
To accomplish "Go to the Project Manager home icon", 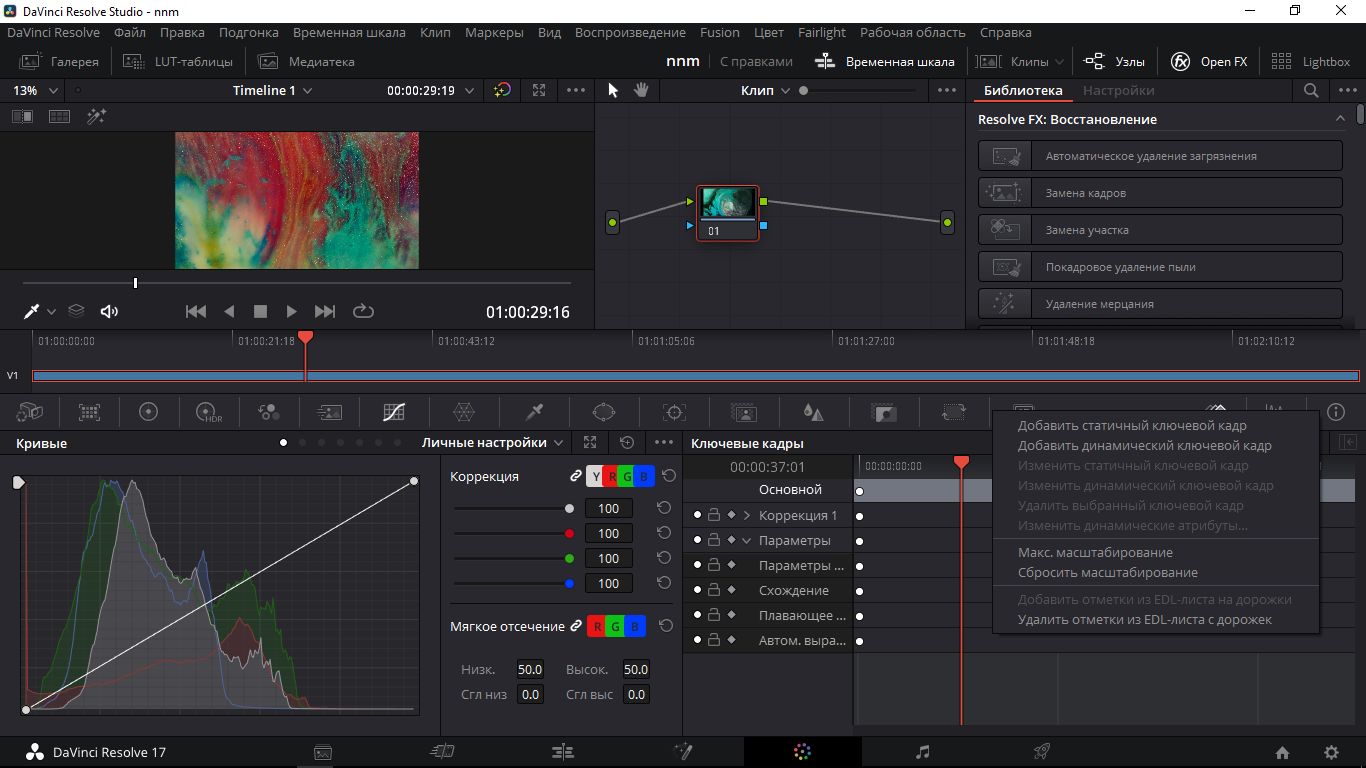I will coord(1282,753).
